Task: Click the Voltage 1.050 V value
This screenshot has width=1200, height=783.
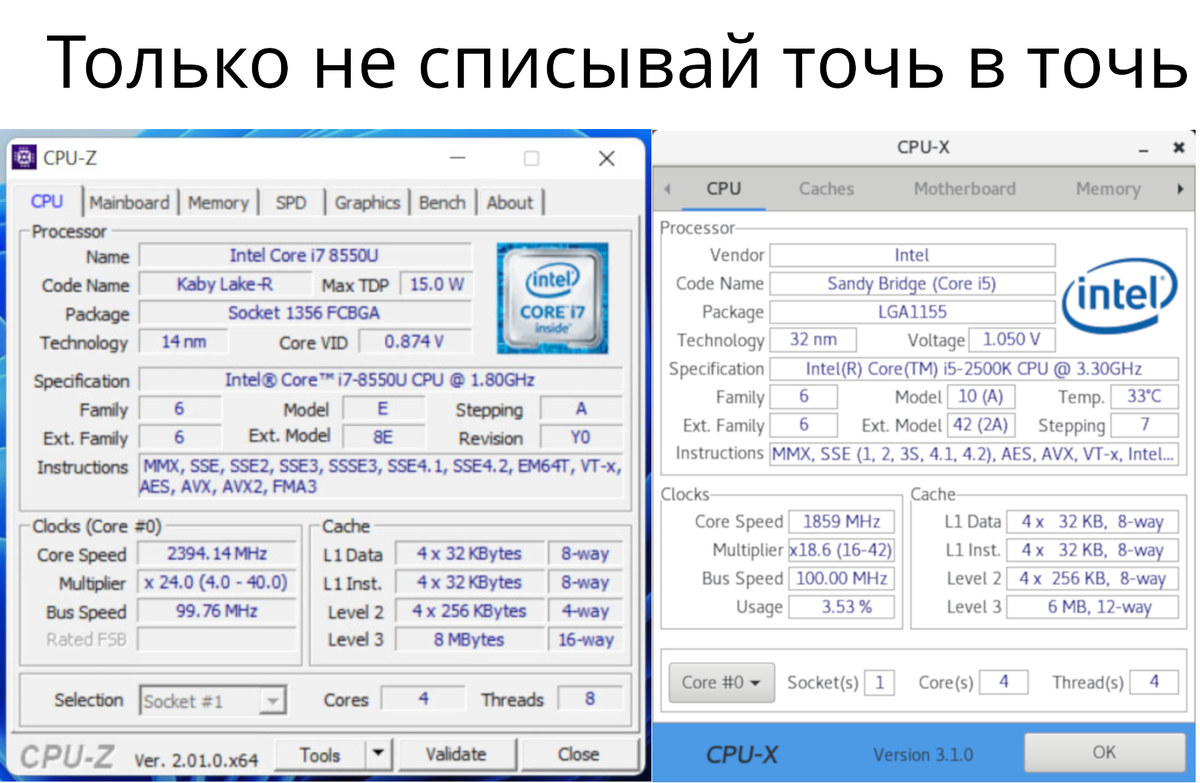Action: [x=1012, y=340]
